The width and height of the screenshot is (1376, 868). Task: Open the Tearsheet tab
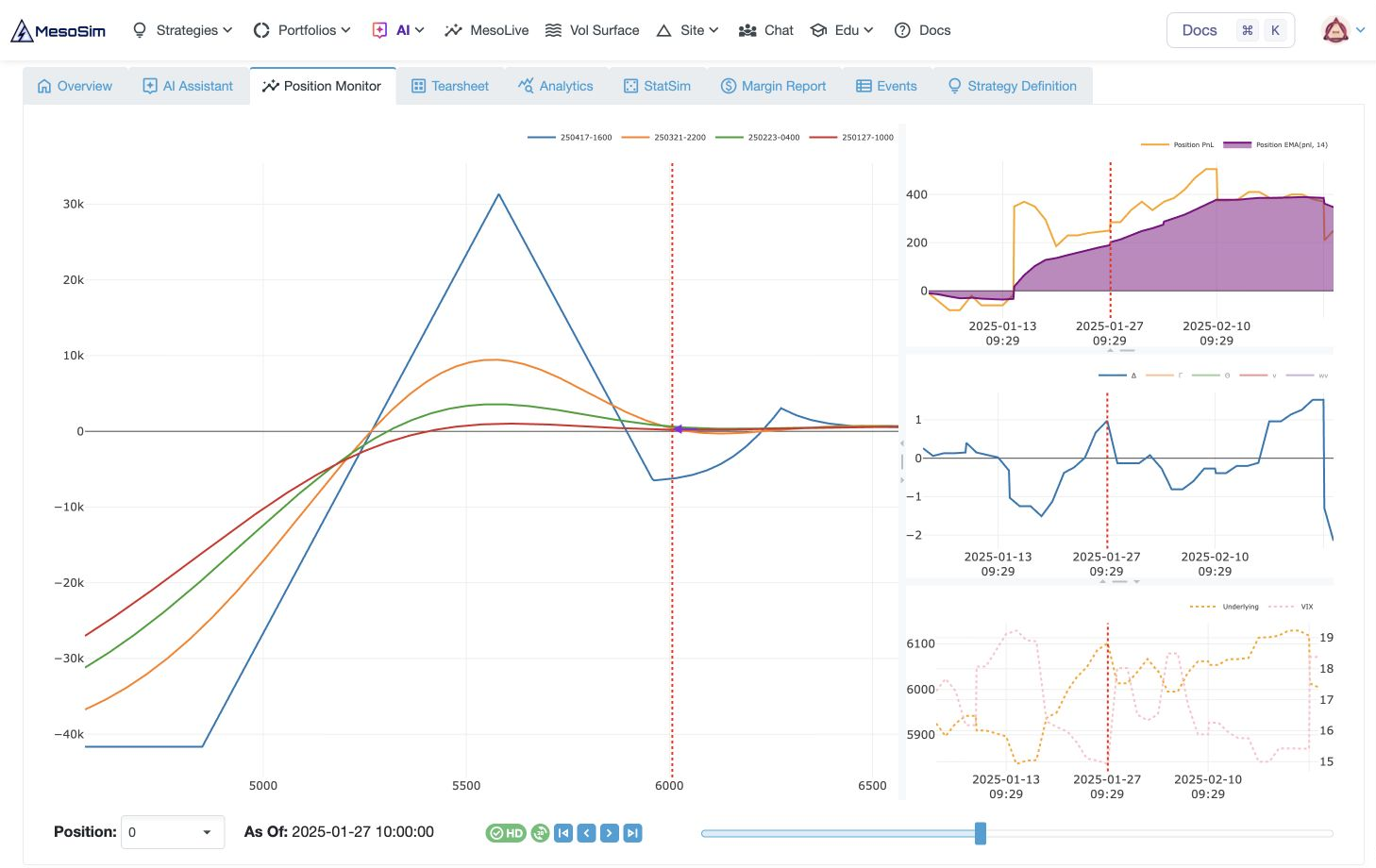point(450,86)
